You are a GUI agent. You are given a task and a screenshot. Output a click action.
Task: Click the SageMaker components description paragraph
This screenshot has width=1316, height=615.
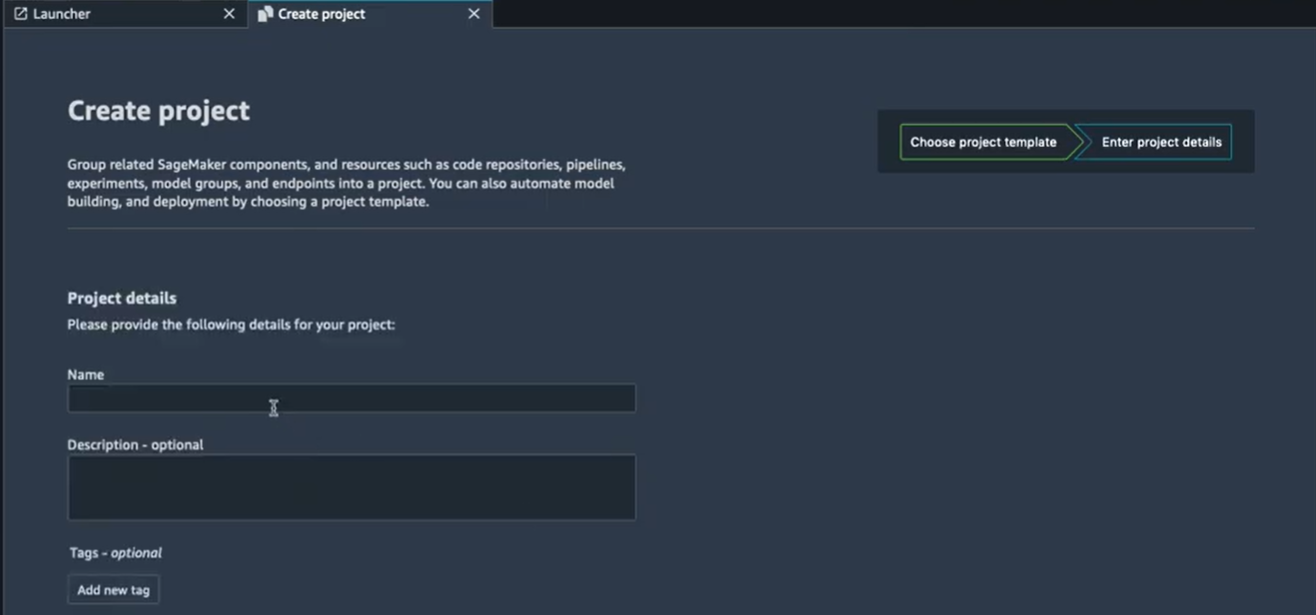pyautogui.click(x=346, y=183)
